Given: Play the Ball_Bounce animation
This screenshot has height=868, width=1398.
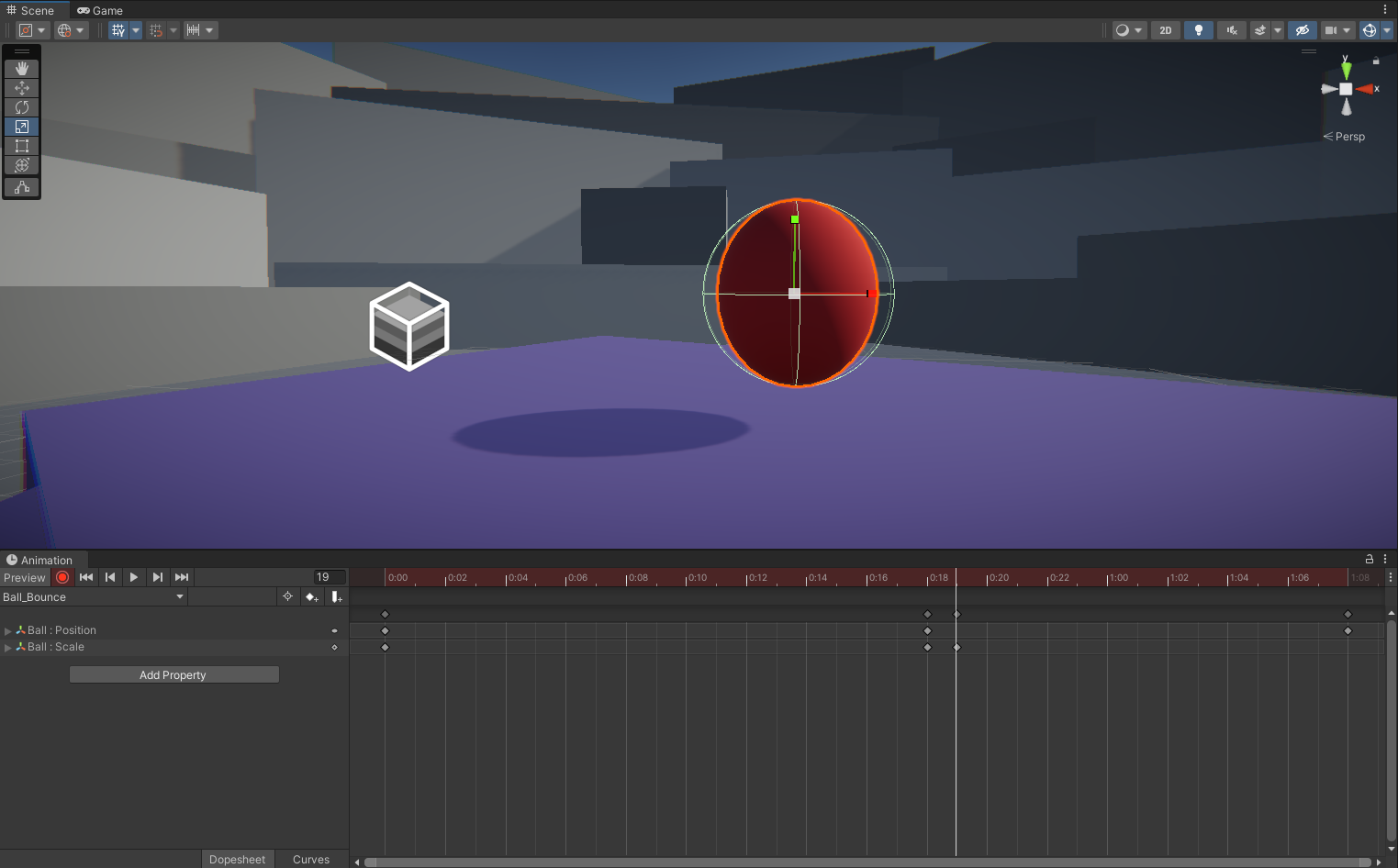Looking at the screenshot, I should [x=134, y=577].
